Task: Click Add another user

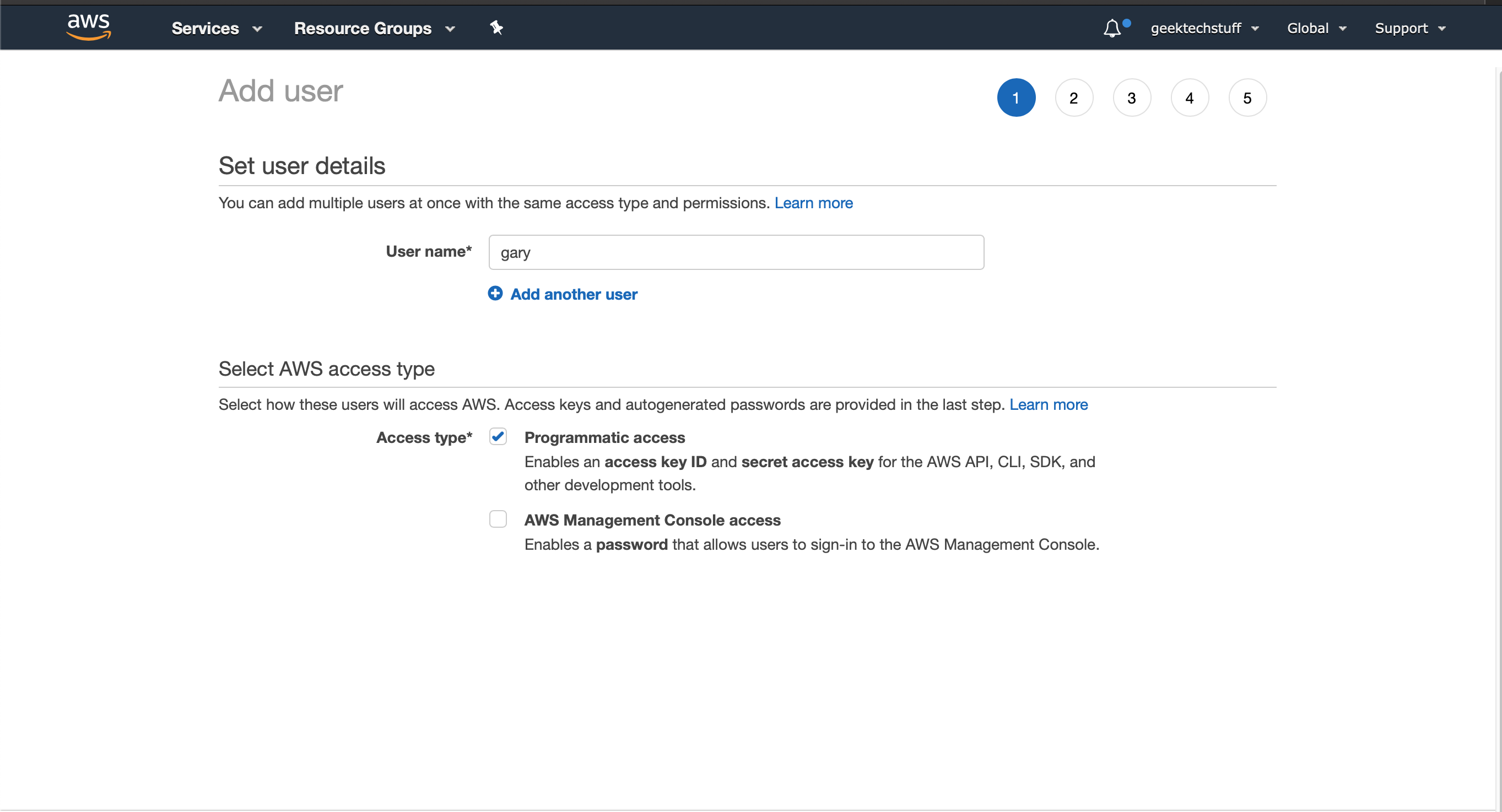Action: pyautogui.click(x=574, y=294)
